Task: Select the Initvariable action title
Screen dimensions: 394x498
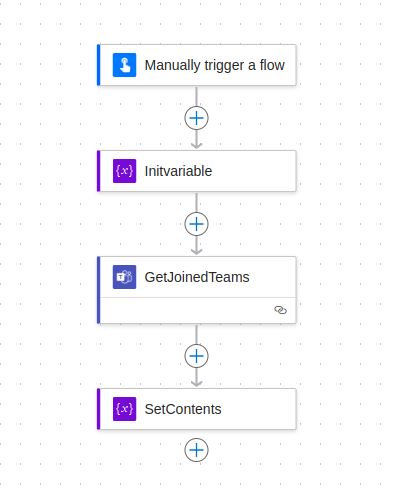Action: [x=178, y=171]
